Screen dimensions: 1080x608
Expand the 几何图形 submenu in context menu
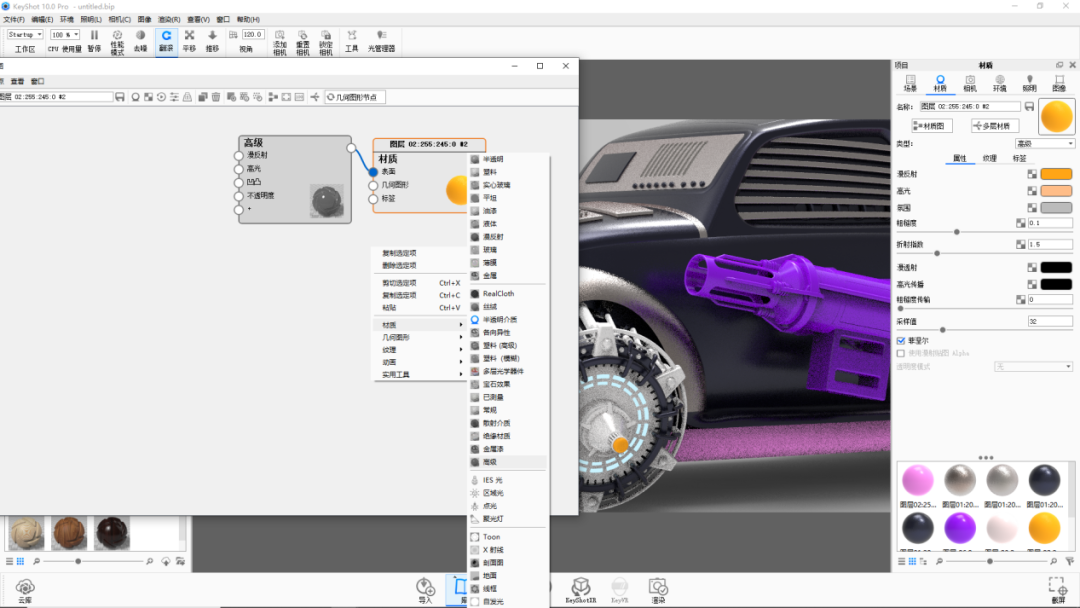[x=419, y=337]
